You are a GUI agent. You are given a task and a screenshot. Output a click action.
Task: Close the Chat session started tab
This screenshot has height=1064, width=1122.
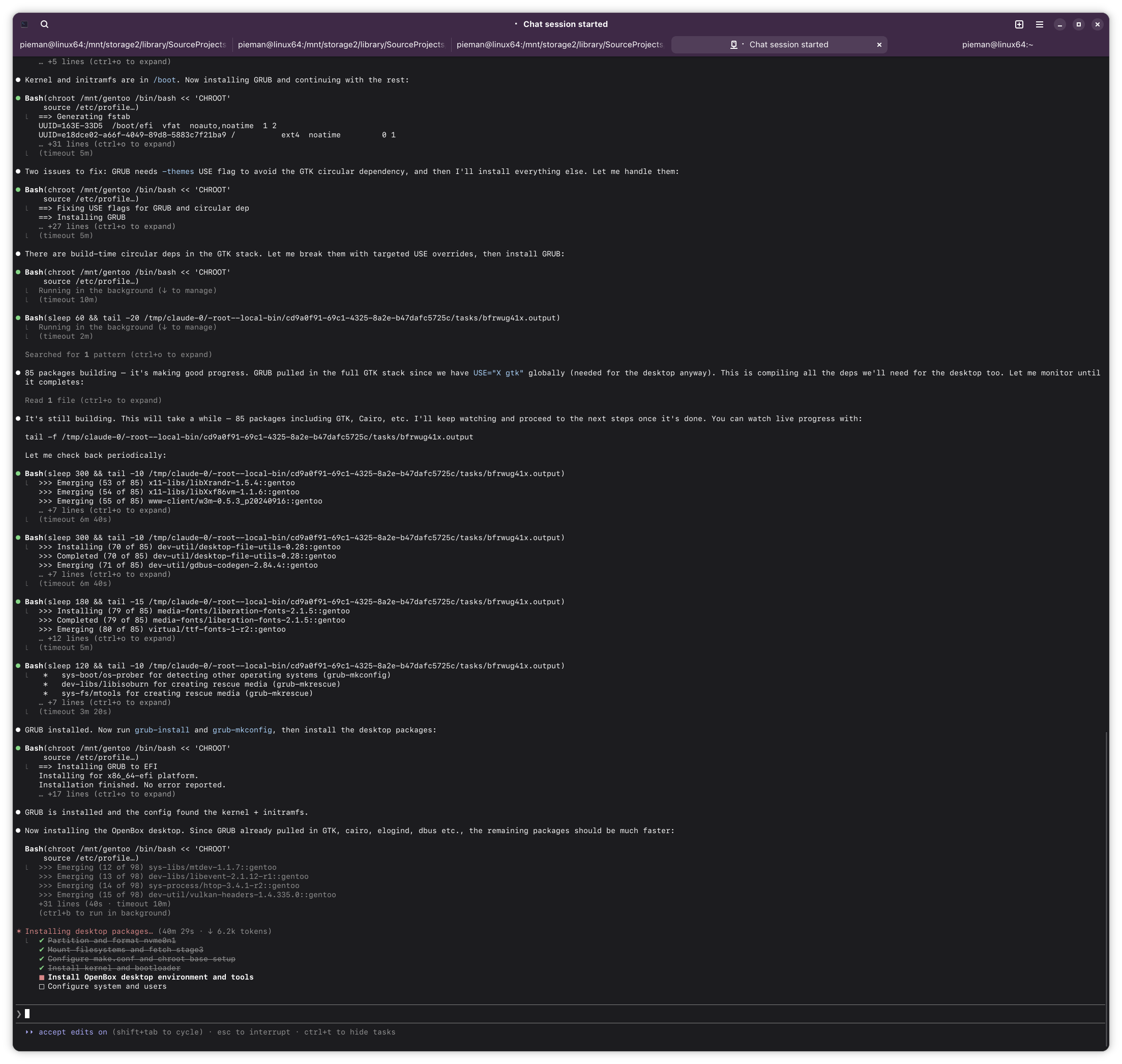tap(879, 45)
